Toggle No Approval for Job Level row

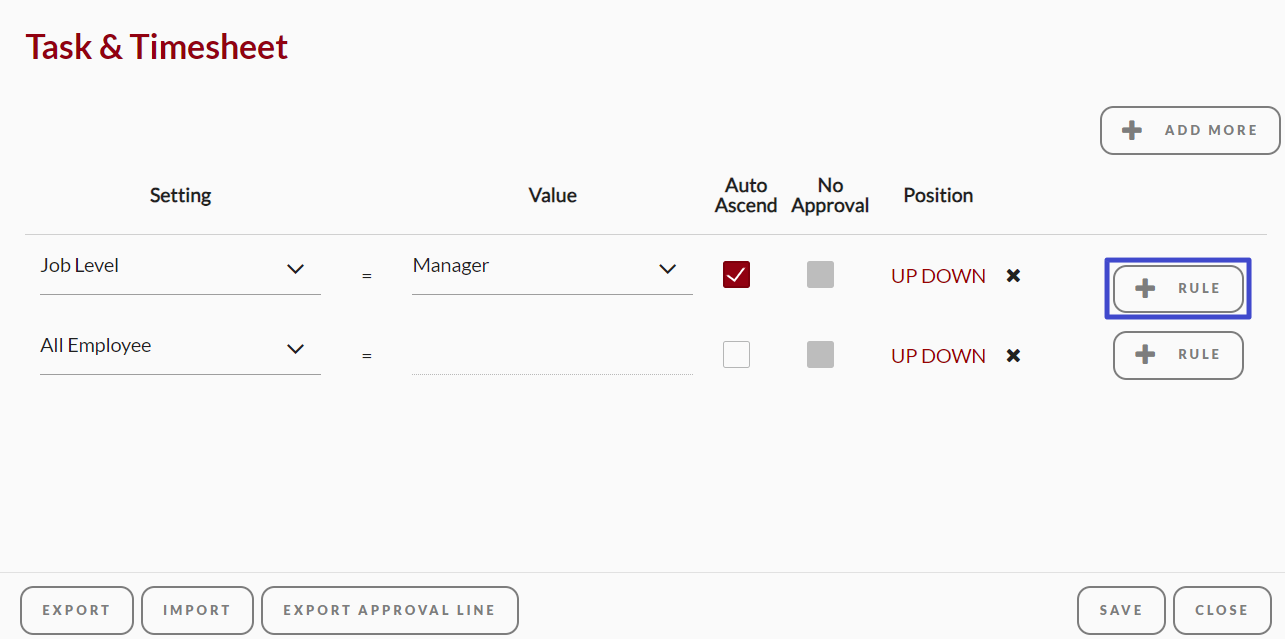tap(820, 274)
